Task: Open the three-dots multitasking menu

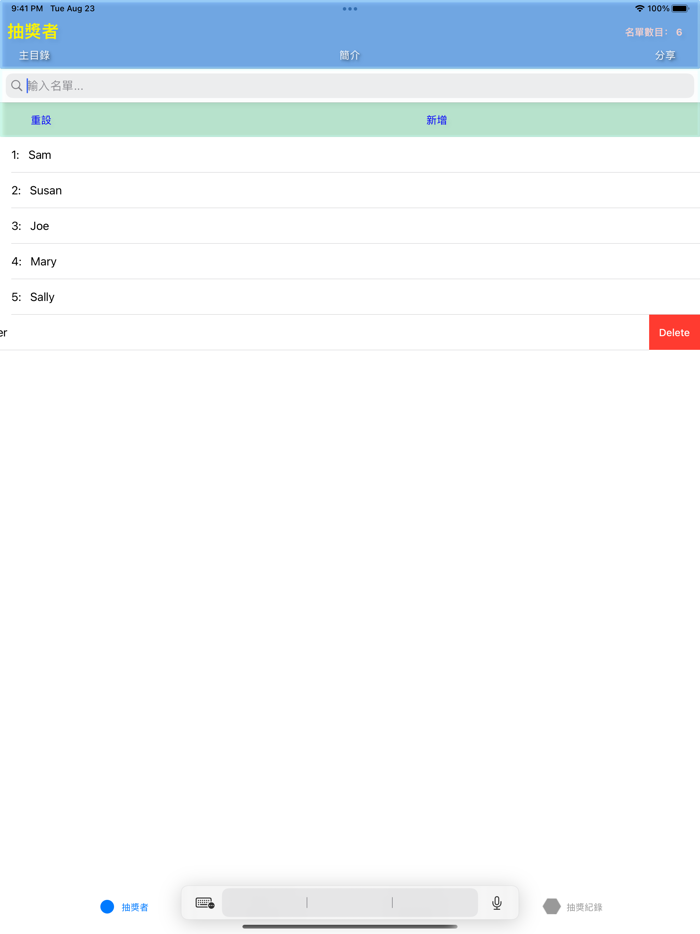Action: pyautogui.click(x=350, y=9)
